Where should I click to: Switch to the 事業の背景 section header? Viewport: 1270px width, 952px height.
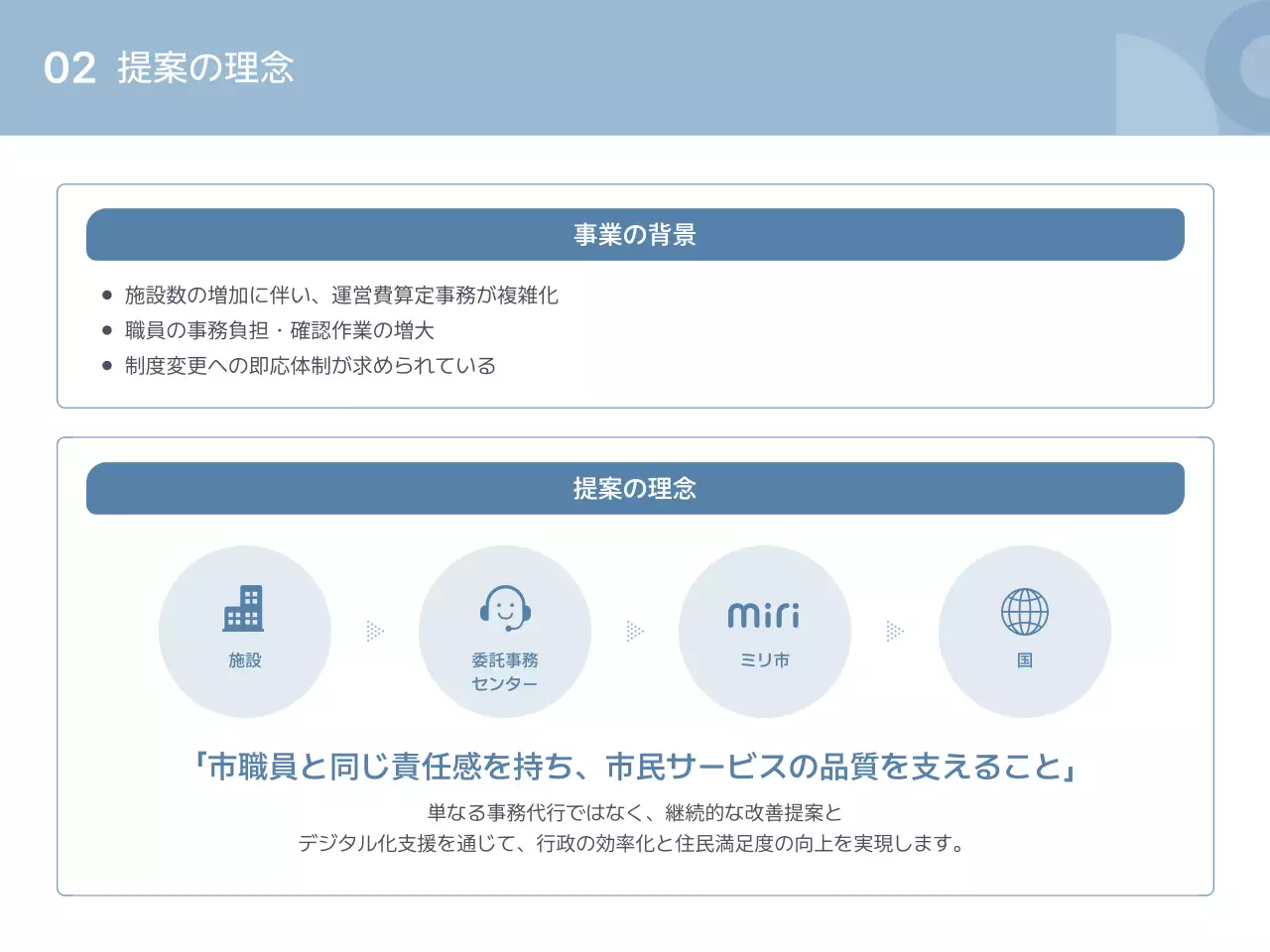pos(635,234)
